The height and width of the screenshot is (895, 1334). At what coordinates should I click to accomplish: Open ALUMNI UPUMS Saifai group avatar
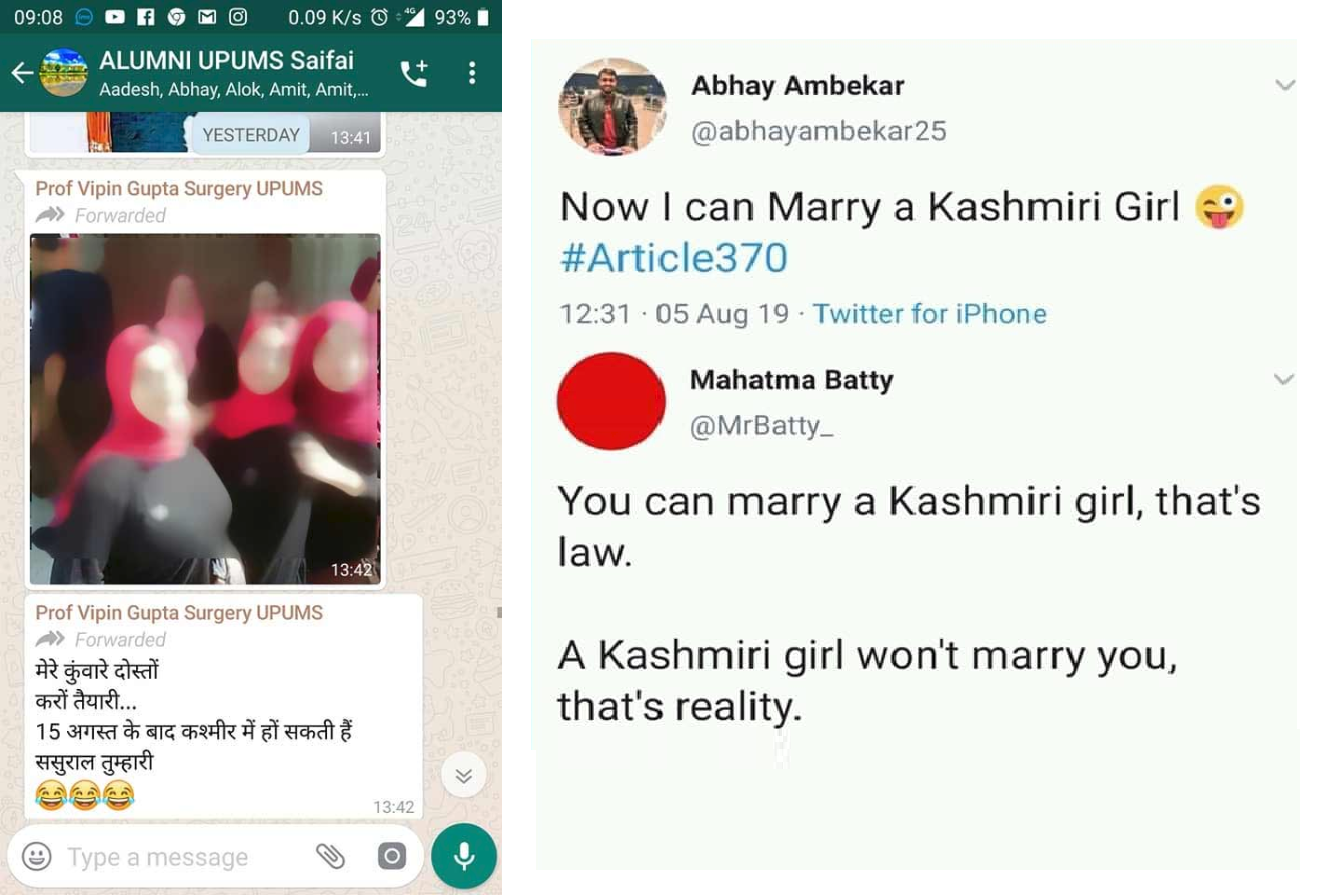point(64,73)
